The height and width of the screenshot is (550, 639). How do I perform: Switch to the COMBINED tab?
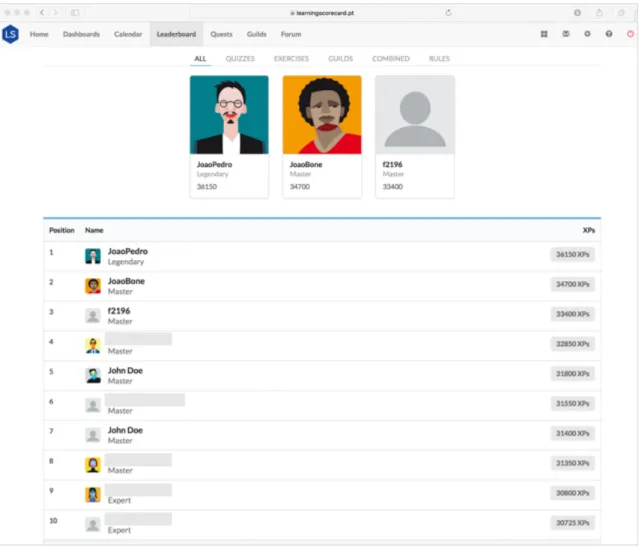click(390, 59)
